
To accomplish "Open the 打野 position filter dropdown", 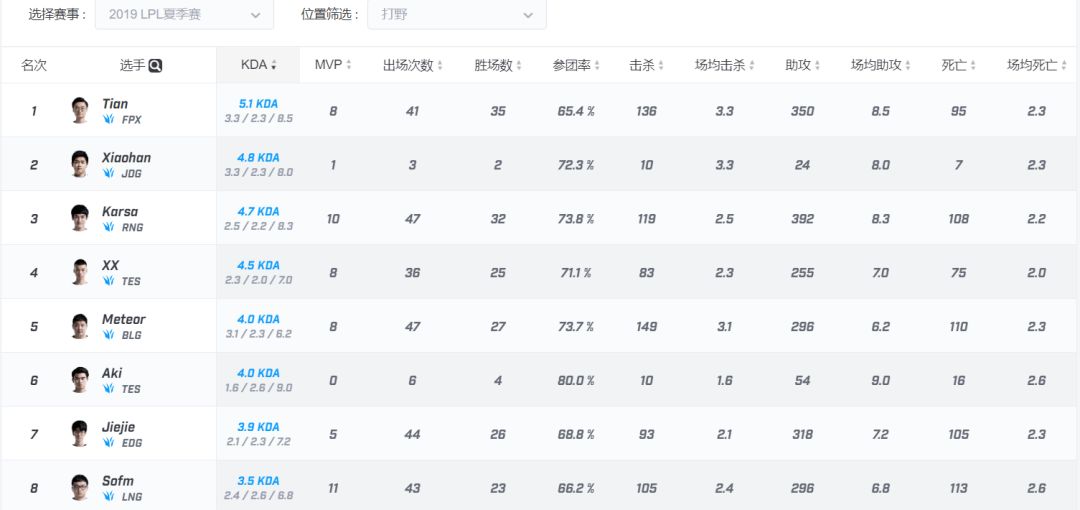I will click(457, 14).
